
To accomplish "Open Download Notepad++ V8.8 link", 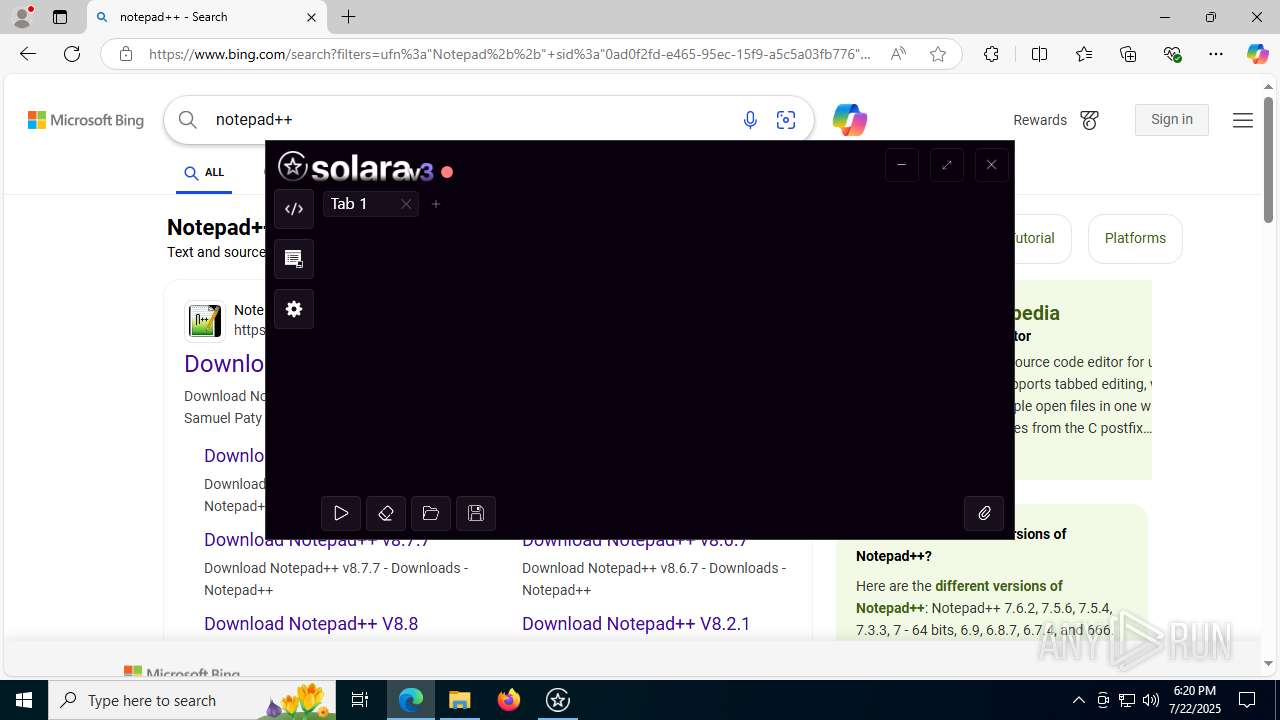I will pyautogui.click(x=311, y=624).
